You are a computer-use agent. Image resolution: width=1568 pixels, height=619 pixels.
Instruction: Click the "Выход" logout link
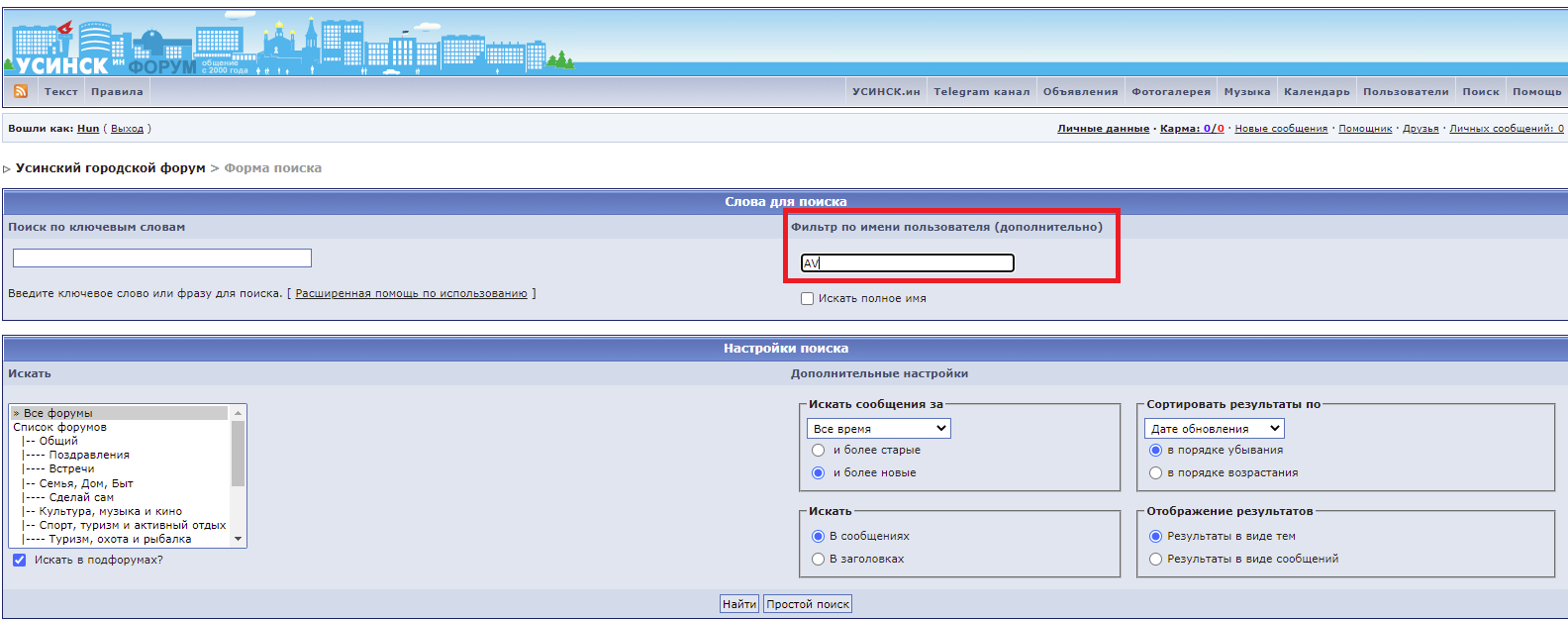(127, 129)
